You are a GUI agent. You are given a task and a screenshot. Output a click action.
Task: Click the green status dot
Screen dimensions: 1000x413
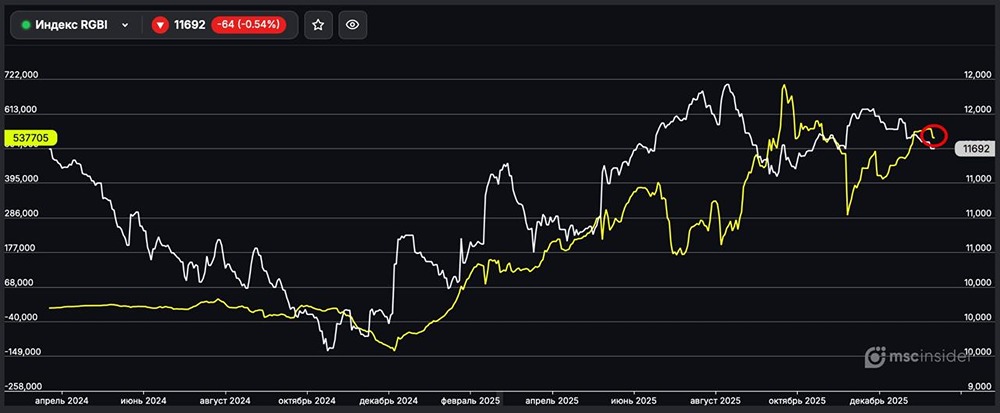(x=26, y=25)
